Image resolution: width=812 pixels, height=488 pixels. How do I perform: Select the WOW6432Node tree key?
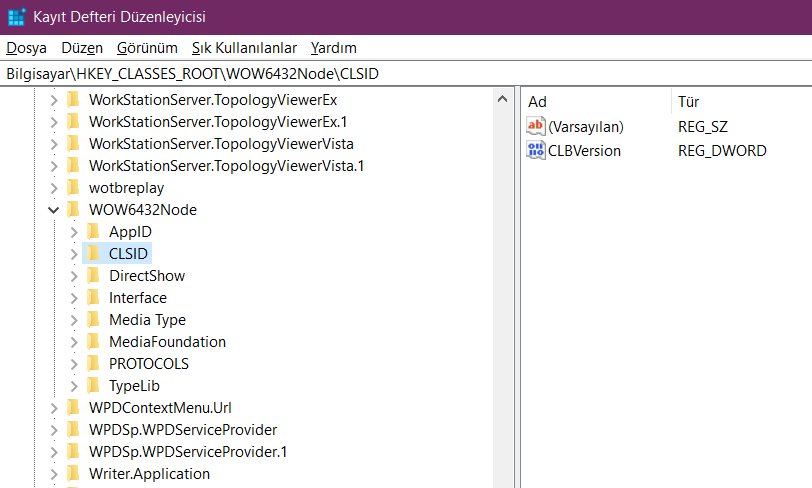tap(143, 210)
